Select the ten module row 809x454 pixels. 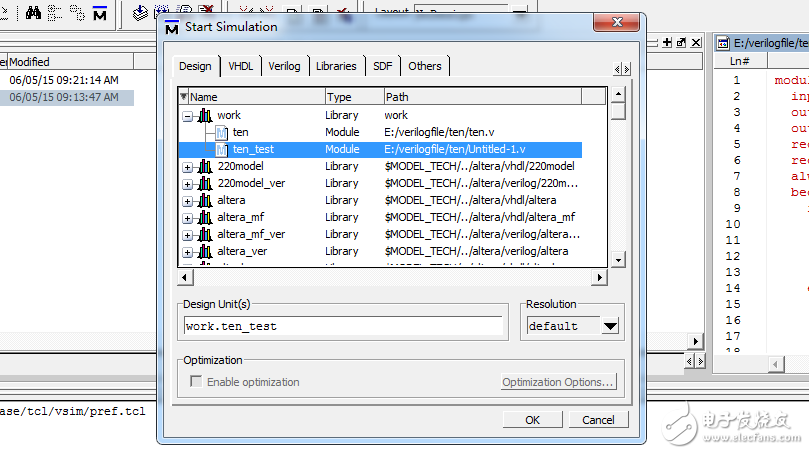(380, 132)
